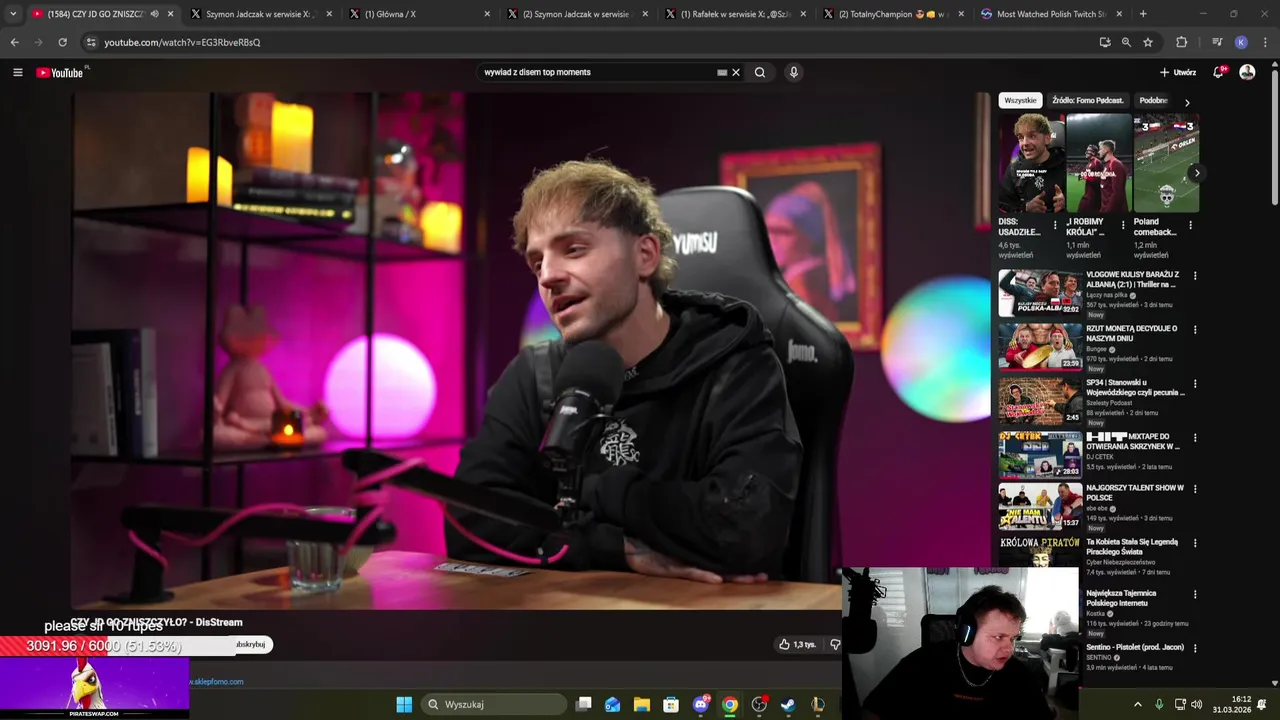Viewport: 1280px width, 720px height.
Task: Advance the Shorts shelf with next arrow
Action: 1196,173
